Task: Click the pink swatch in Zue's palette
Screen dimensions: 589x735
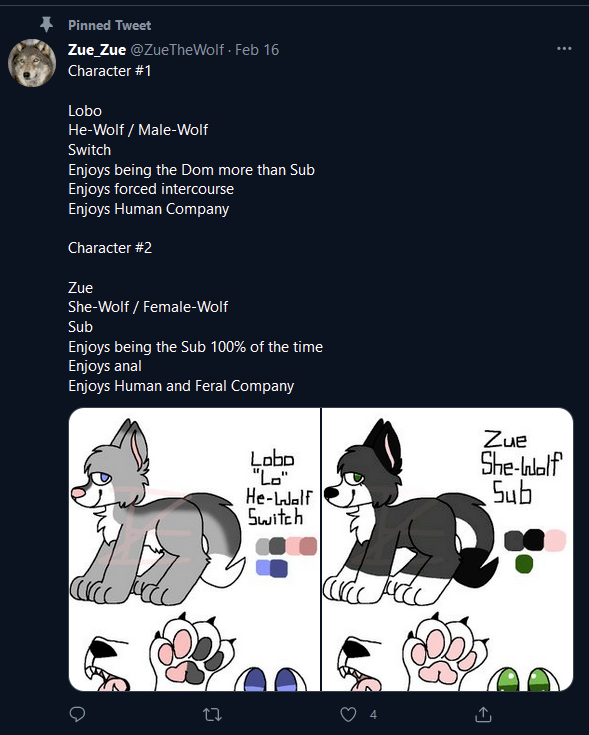Action: (x=555, y=540)
